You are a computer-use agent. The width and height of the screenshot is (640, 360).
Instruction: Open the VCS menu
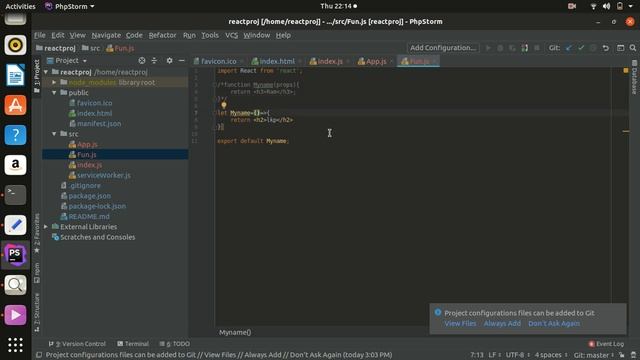231,35
